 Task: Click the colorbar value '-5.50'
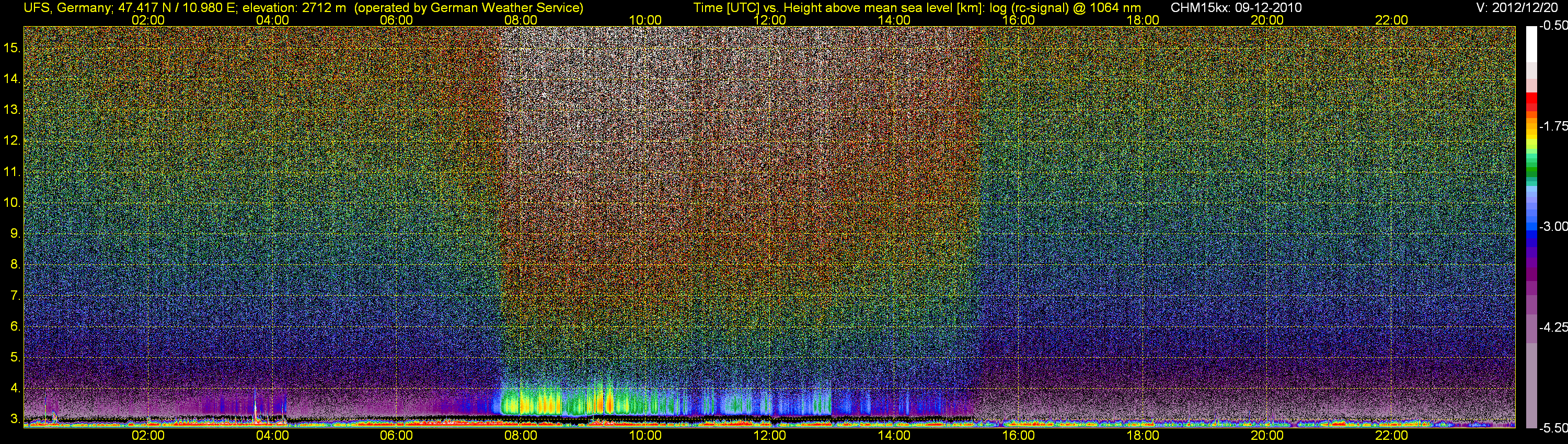click(1553, 428)
